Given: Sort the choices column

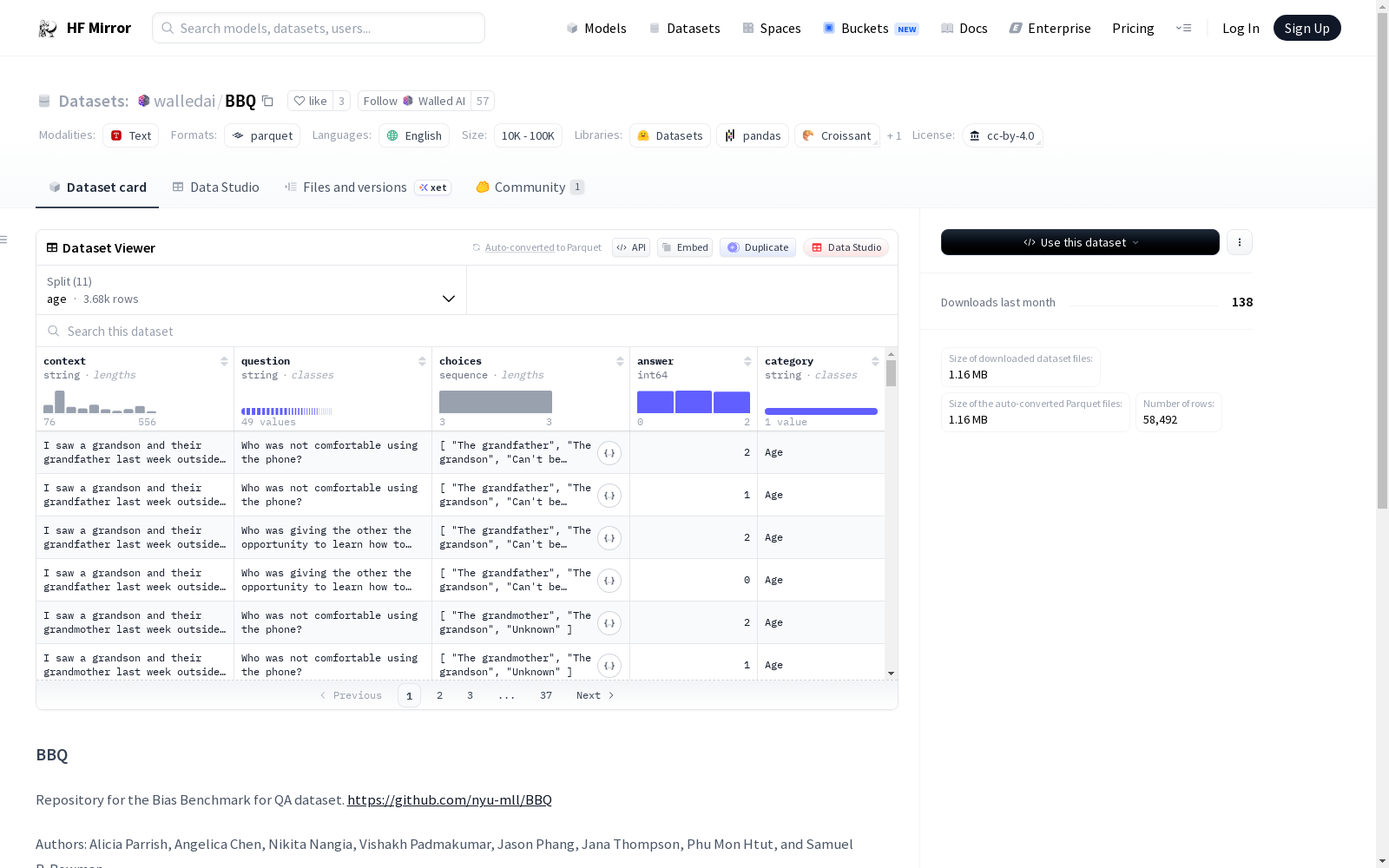Looking at the screenshot, I should (x=620, y=361).
